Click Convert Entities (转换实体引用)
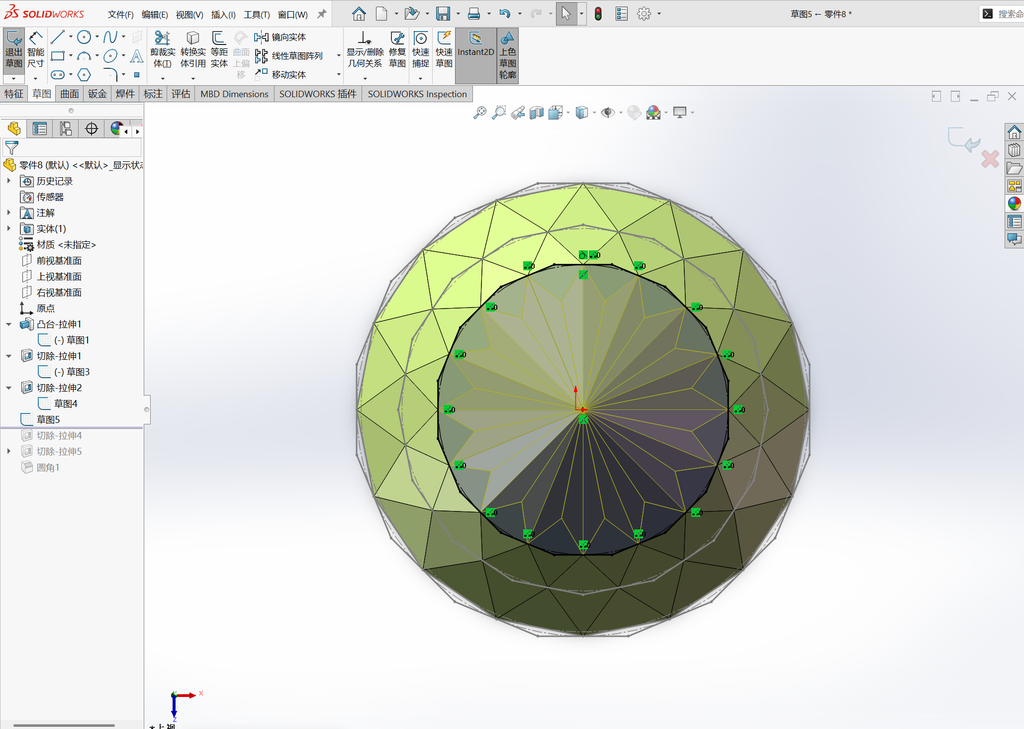This screenshot has width=1024, height=729. tap(193, 50)
